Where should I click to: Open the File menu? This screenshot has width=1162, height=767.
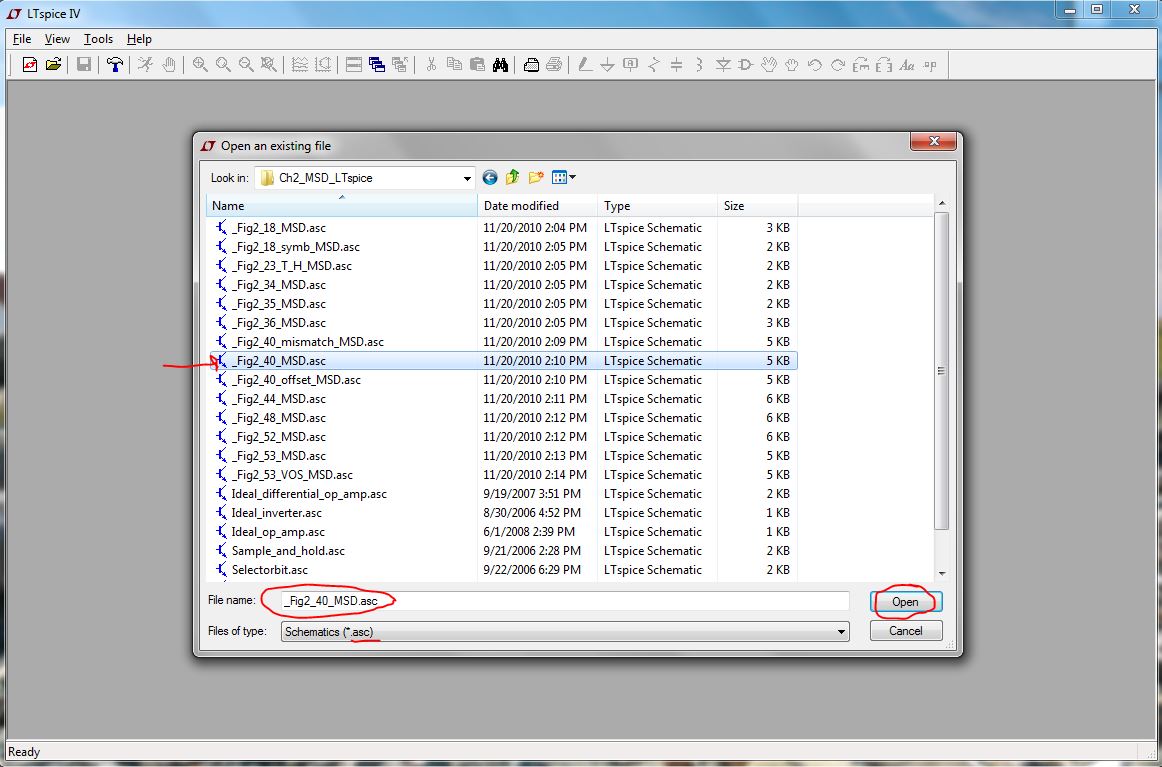point(22,39)
